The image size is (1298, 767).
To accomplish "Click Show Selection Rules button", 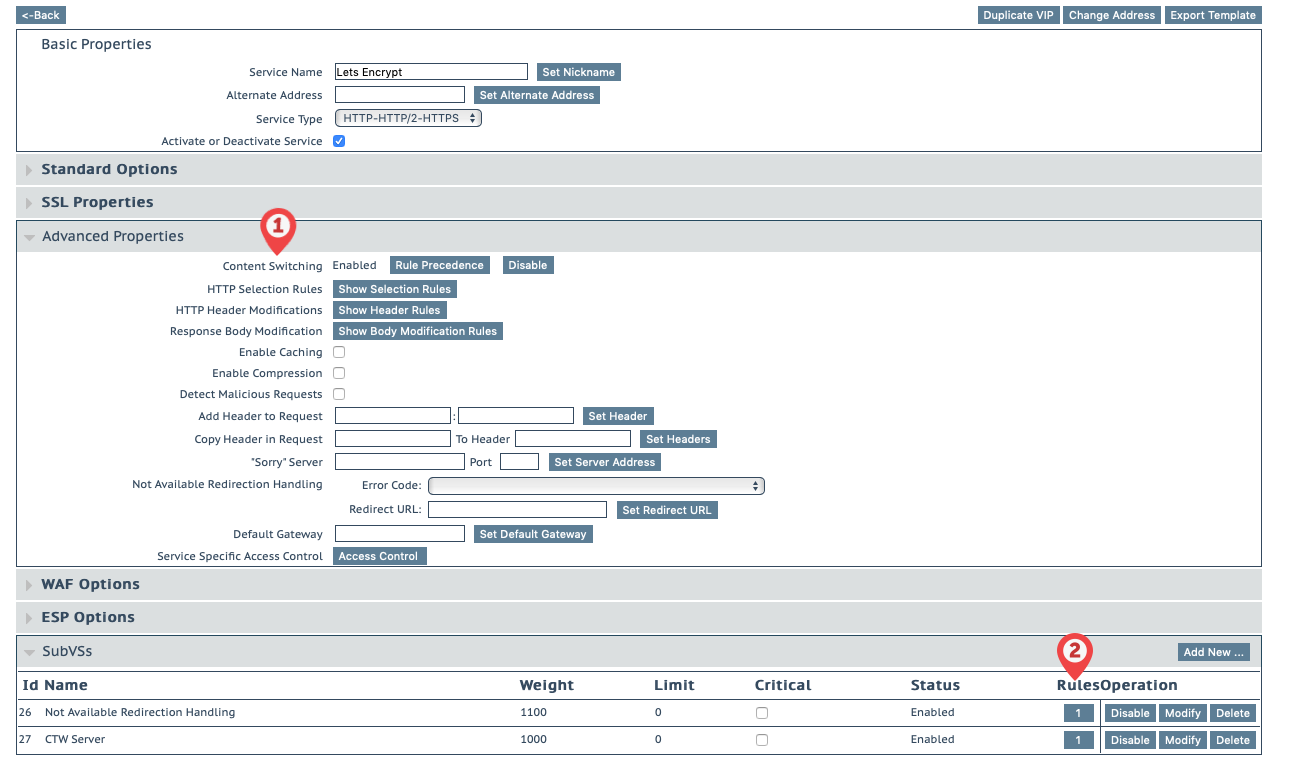I will coord(394,289).
